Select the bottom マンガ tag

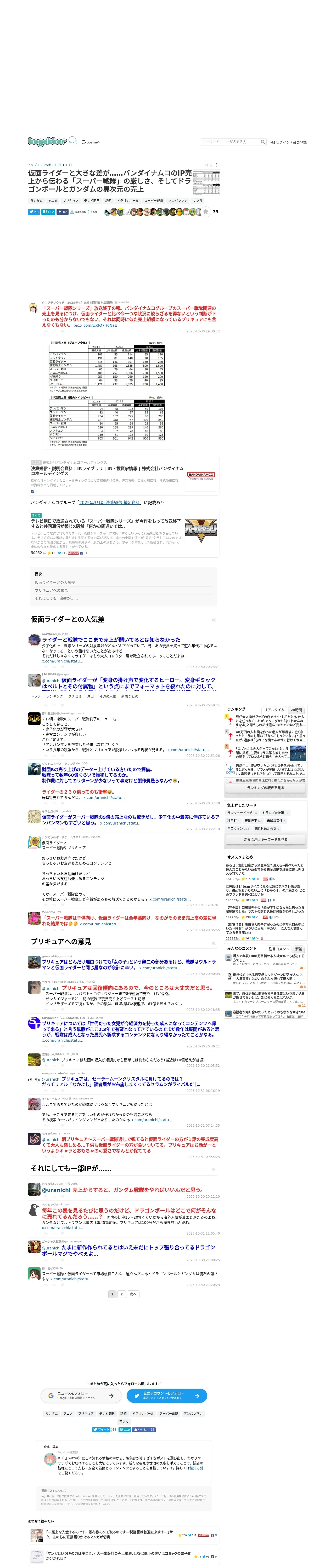[x=124, y=1421]
